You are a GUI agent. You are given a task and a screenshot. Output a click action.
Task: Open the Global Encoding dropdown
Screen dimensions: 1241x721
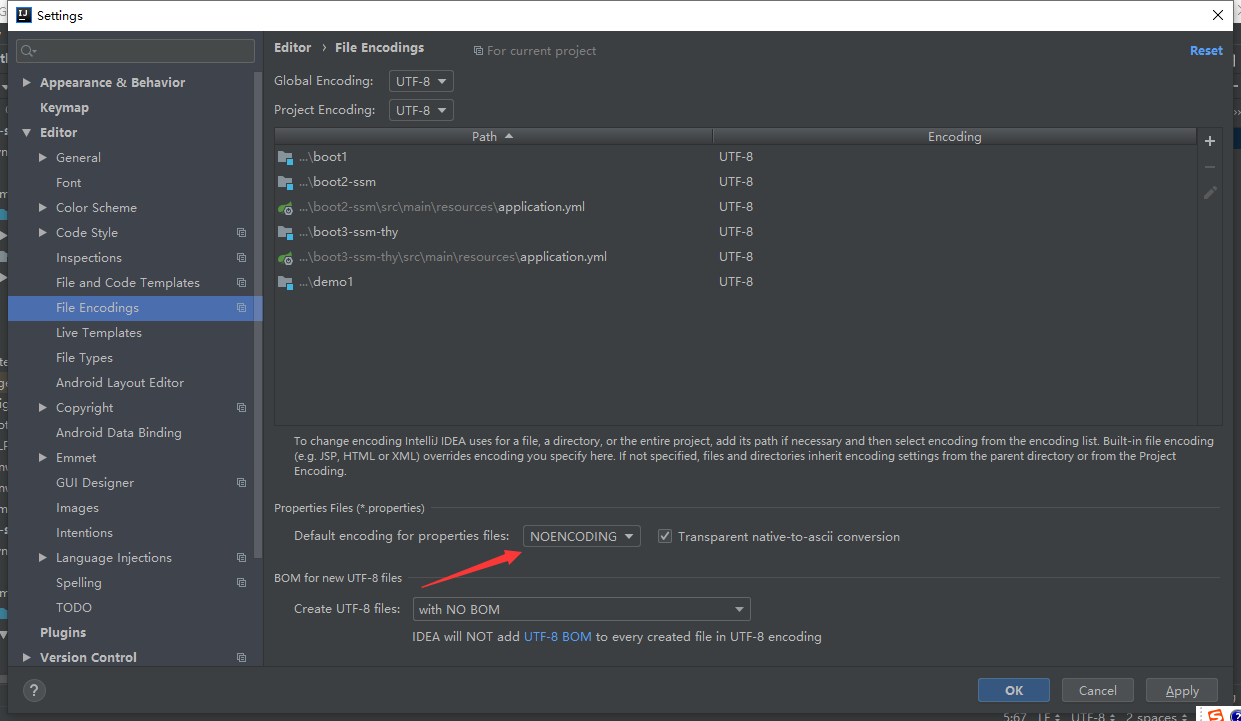click(421, 81)
